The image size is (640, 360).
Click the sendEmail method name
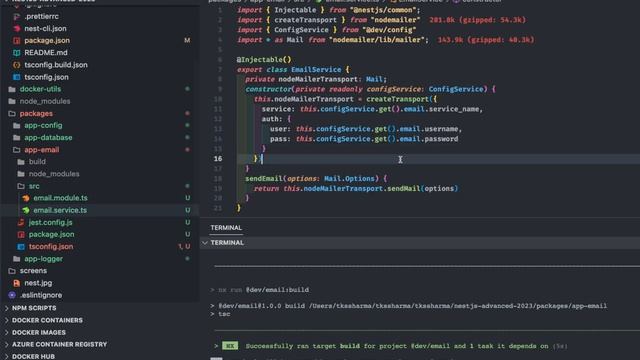point(264,178)
